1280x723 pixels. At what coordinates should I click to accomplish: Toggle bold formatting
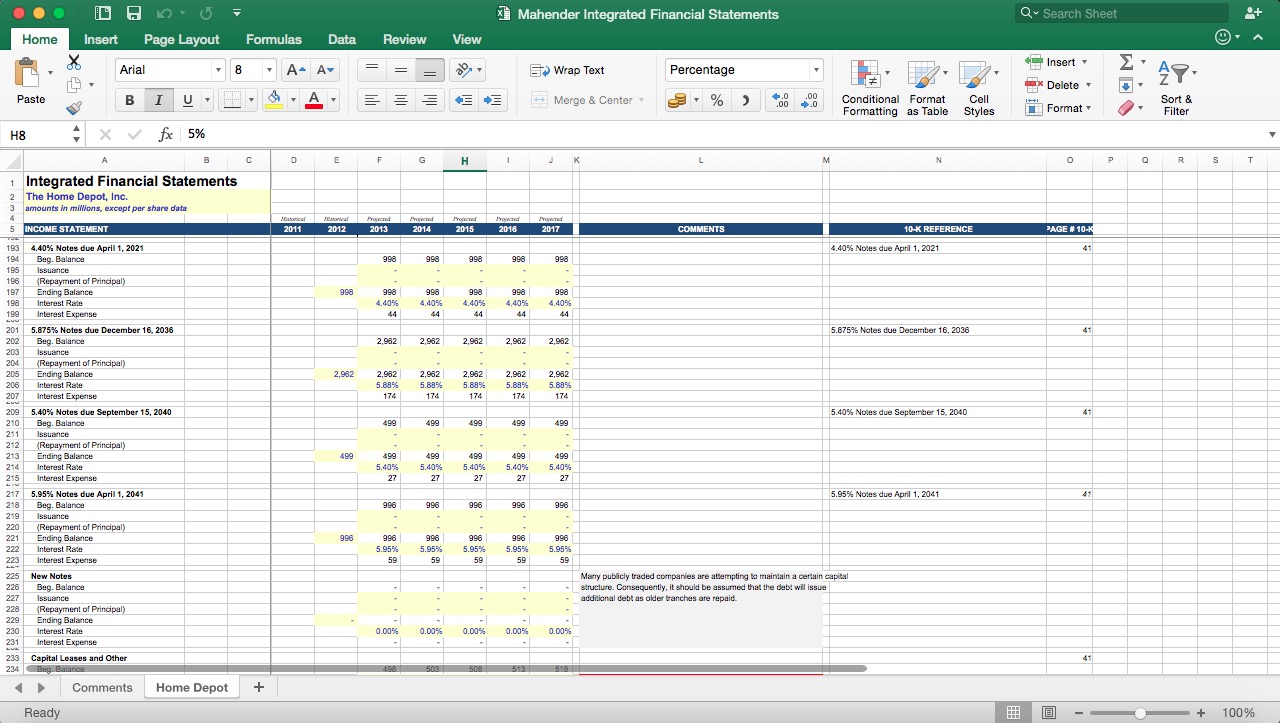point(129,100)
